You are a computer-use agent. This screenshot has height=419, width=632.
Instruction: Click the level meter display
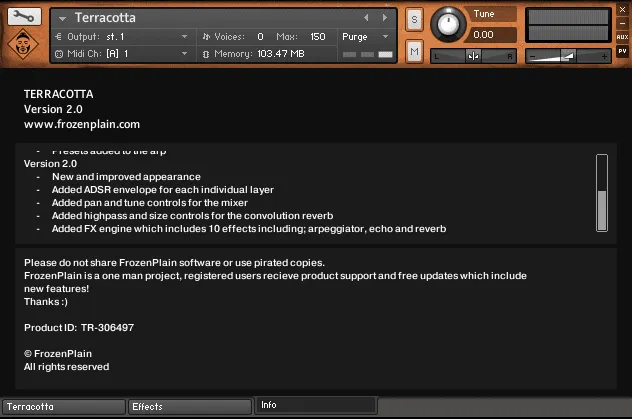pyautogui.click(x=568, y=25)
